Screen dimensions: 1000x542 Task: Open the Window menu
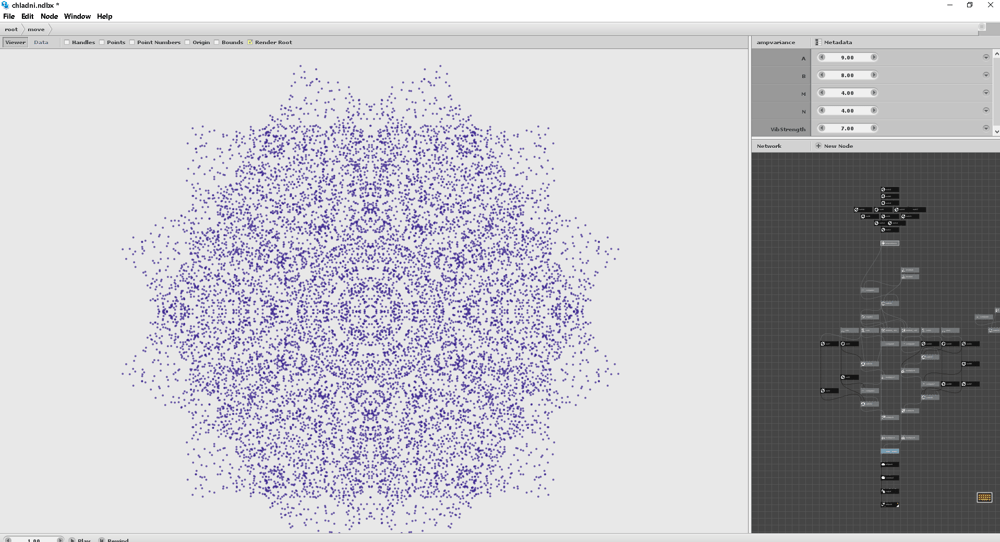coord(77,17)
